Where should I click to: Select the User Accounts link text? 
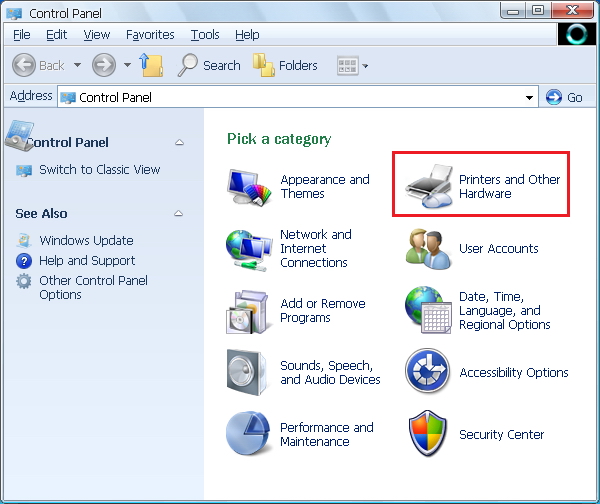[x=499, y=249]
